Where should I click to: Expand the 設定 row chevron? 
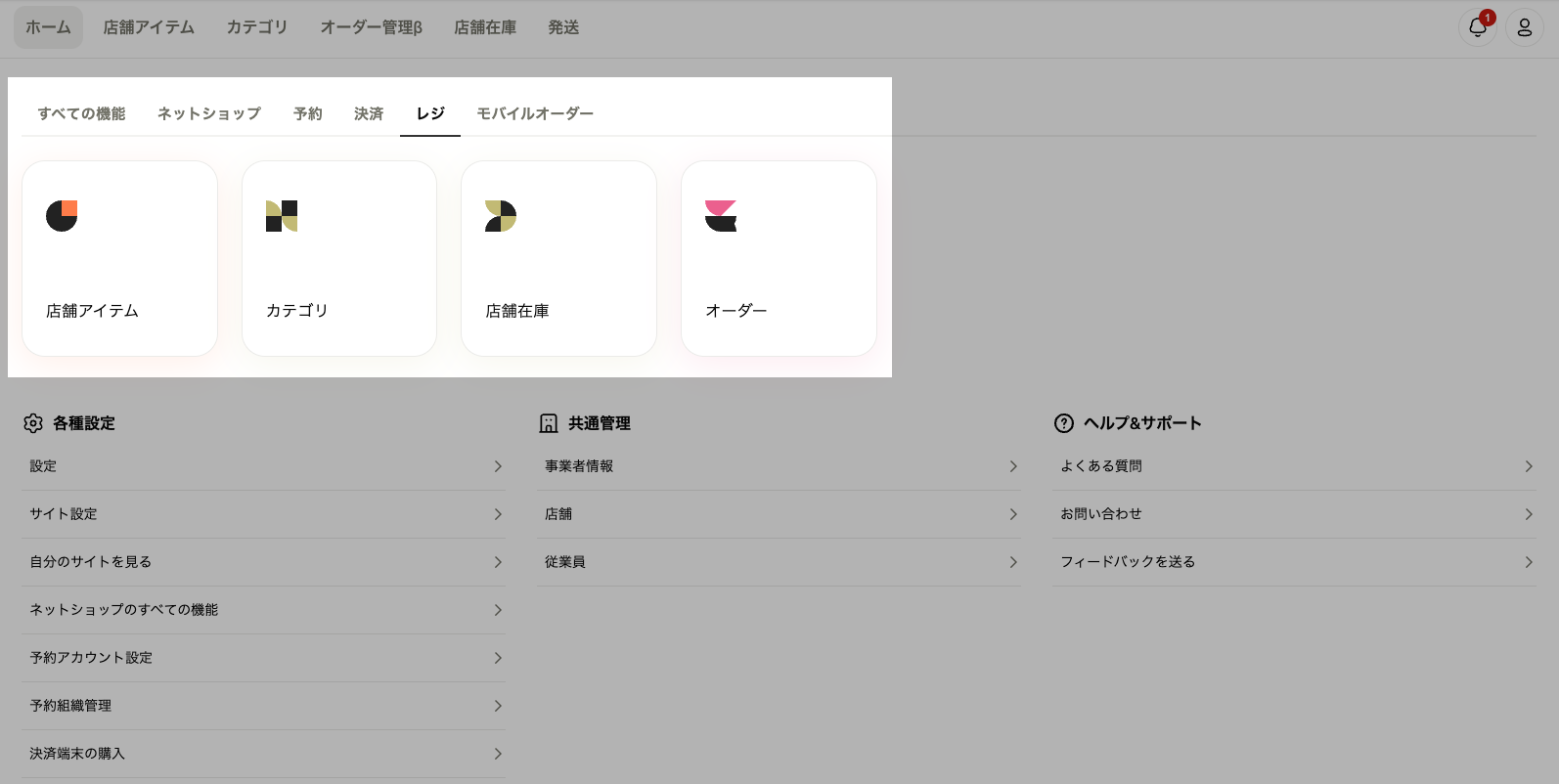click(x=498, y=466)
